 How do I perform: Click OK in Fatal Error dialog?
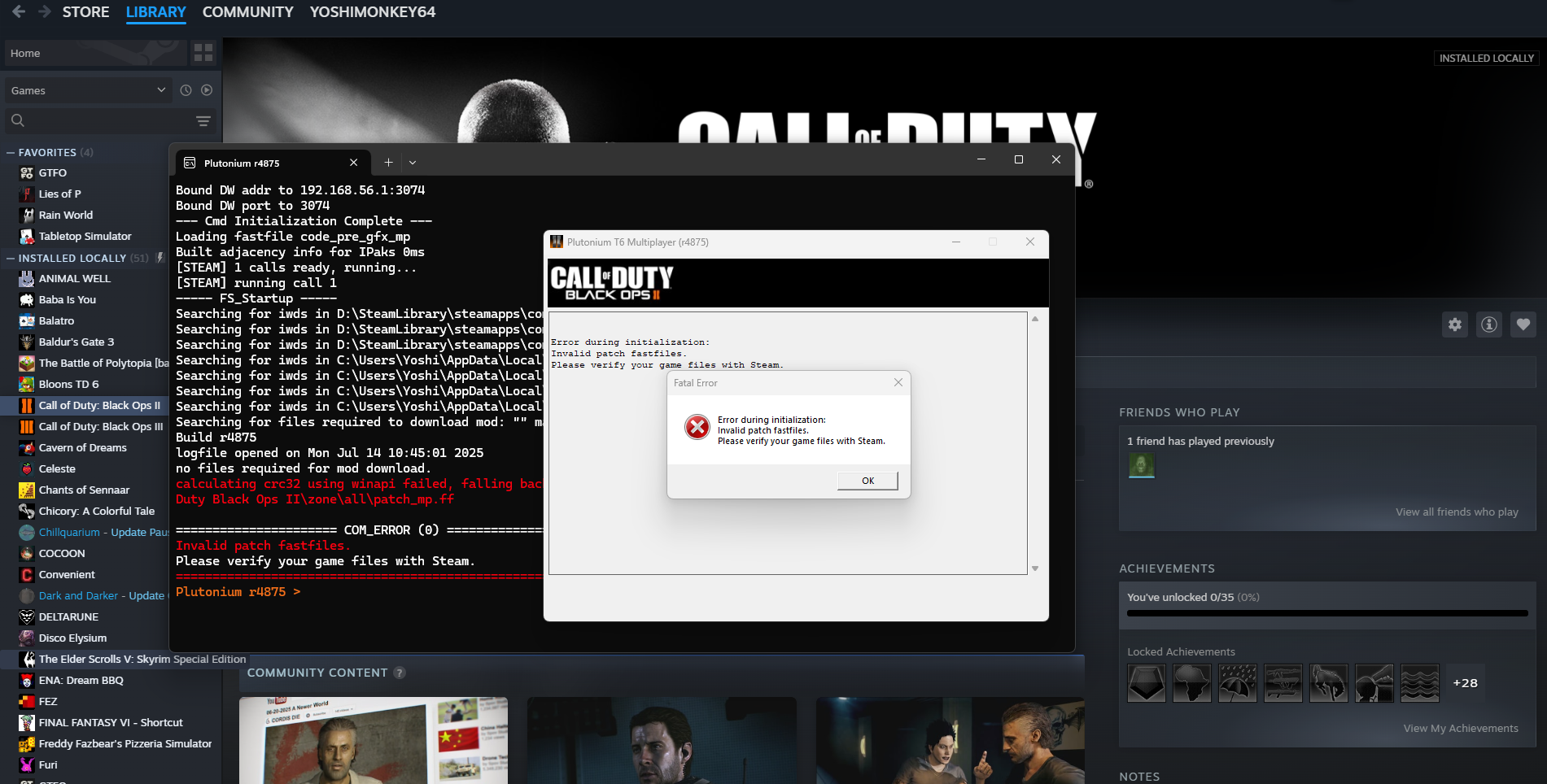pos(867,481)
